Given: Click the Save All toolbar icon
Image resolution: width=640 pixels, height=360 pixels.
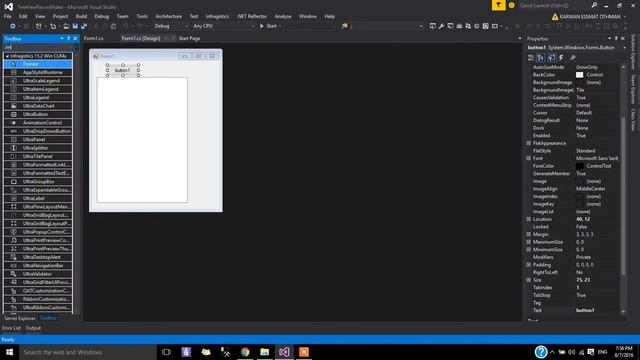Looking at the screenshot, I should click(x=84, y=26).
